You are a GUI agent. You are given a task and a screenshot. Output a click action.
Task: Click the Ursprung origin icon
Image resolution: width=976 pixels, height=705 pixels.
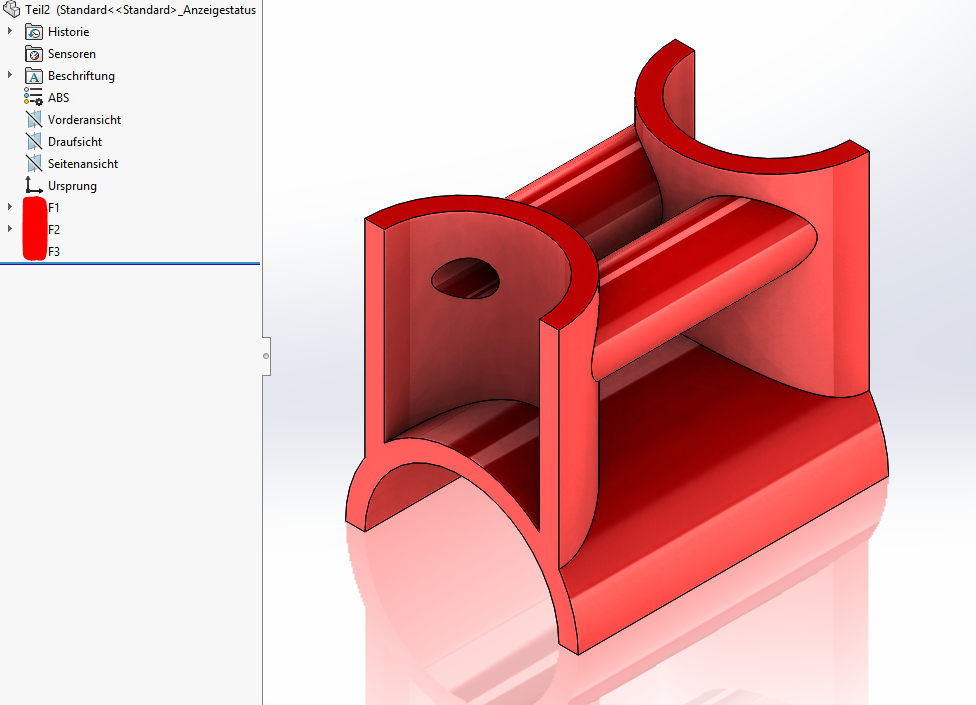click(34, 186)
